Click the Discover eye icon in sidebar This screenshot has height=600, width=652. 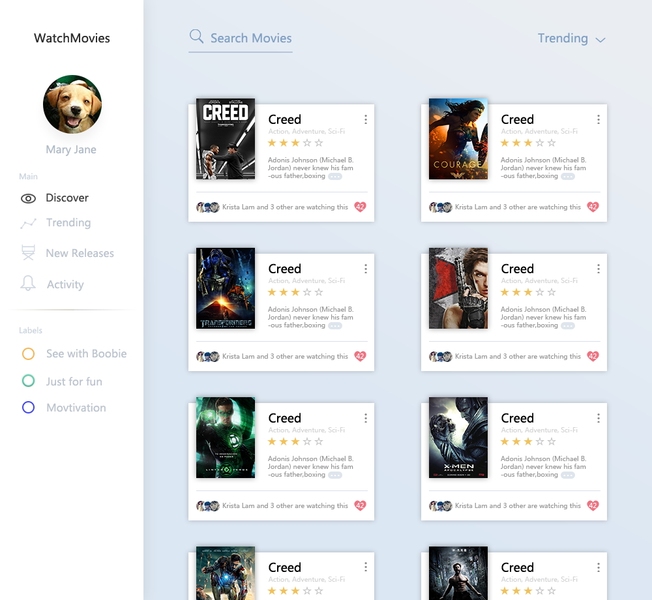point(28,198)
